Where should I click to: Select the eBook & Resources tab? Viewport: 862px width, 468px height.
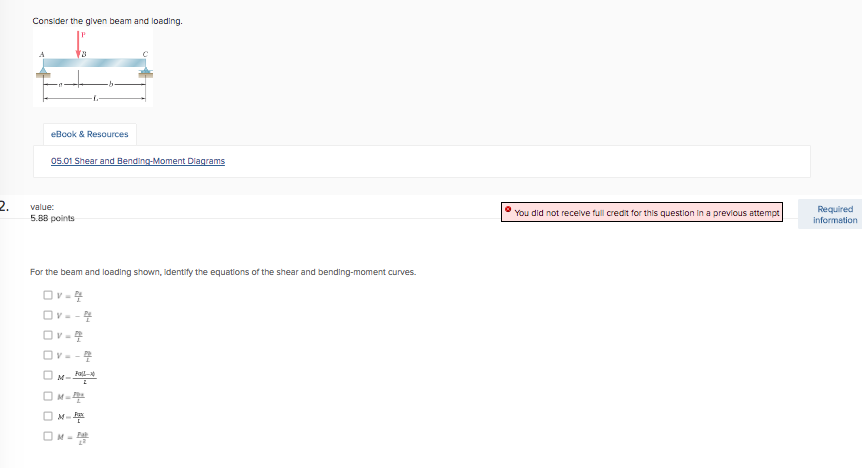click(x=90, y=134)
